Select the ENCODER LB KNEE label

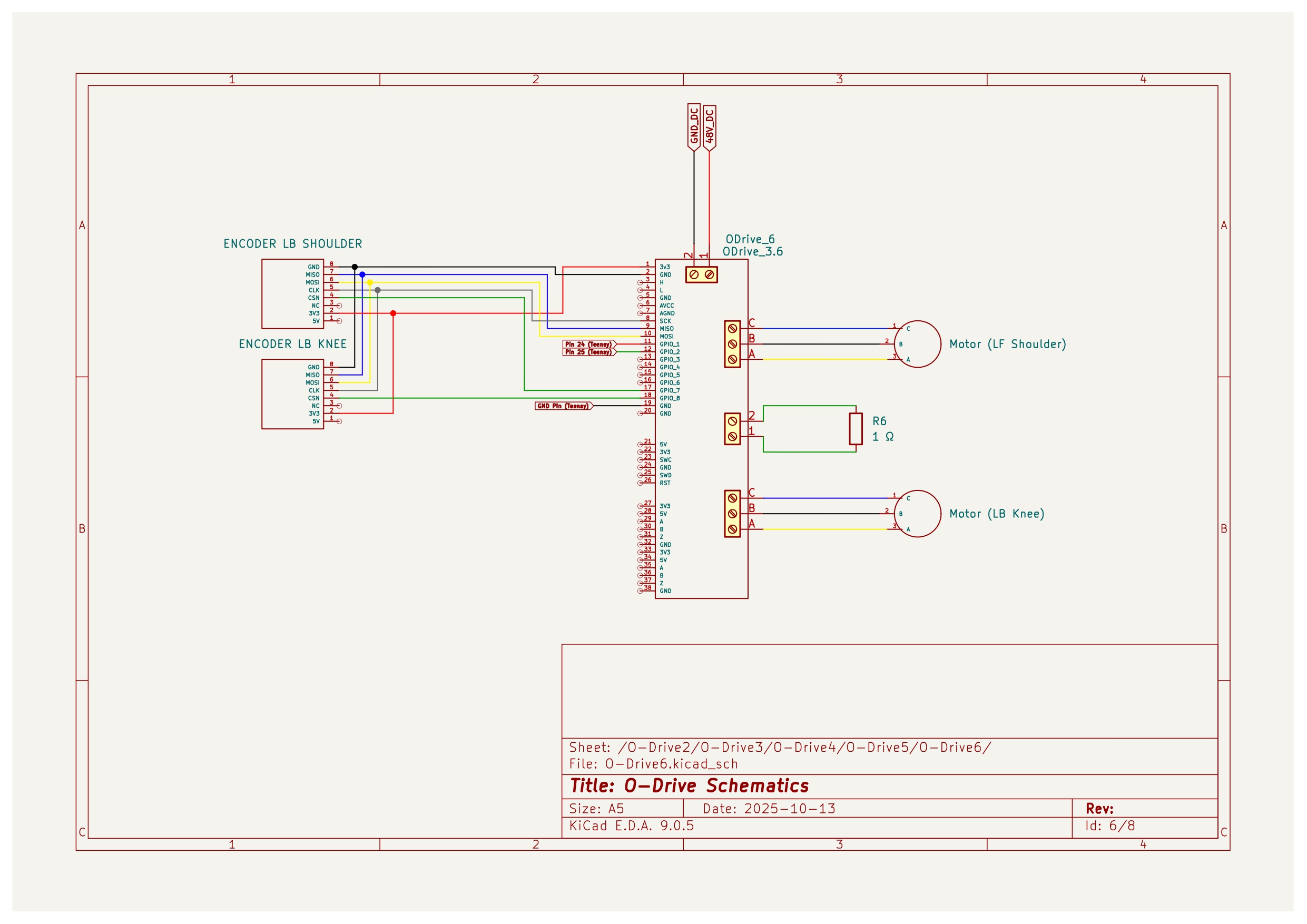coord(292,344)
